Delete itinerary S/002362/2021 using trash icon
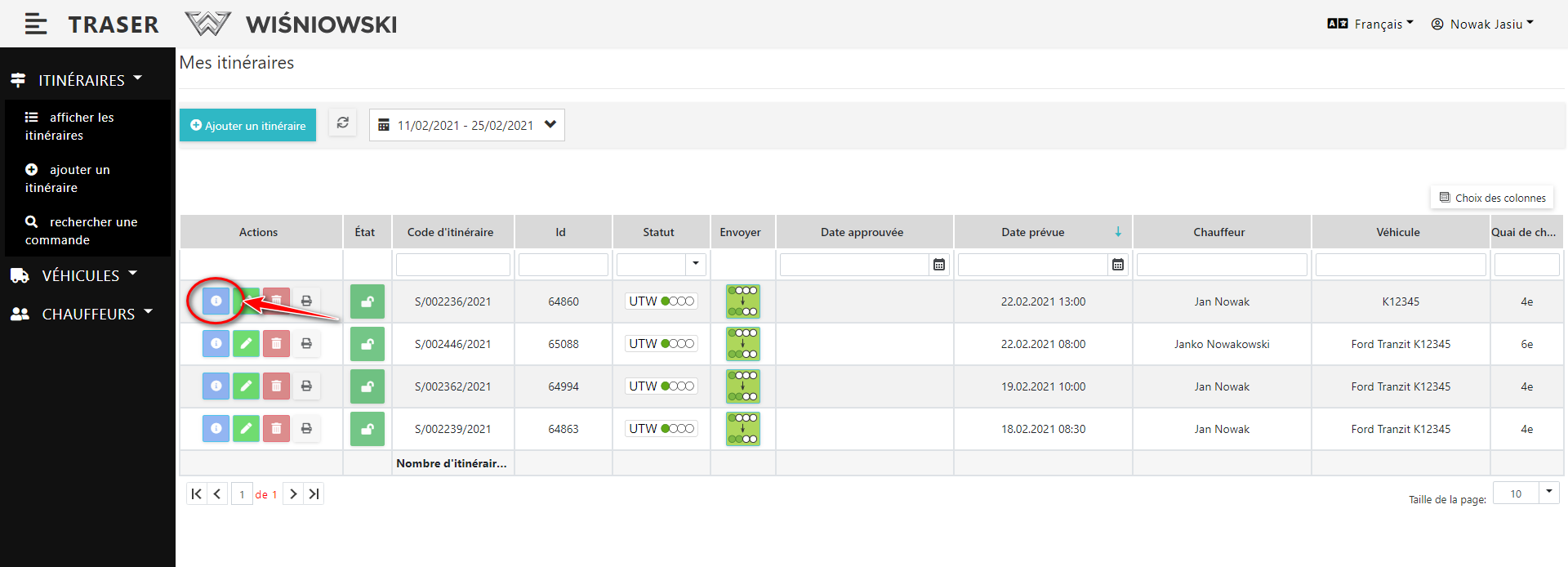 click(x=276, y=386)
